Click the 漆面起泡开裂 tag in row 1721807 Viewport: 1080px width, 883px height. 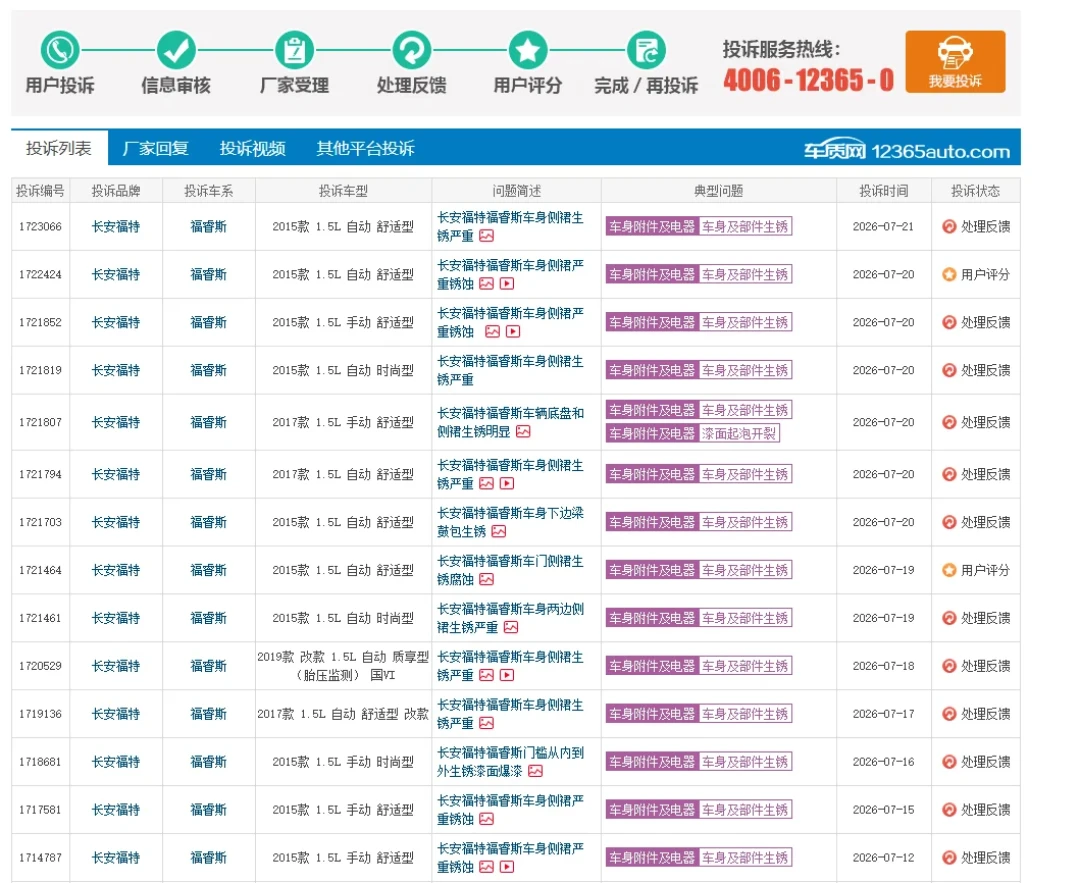pyautogui.click(x=739, y=433)
